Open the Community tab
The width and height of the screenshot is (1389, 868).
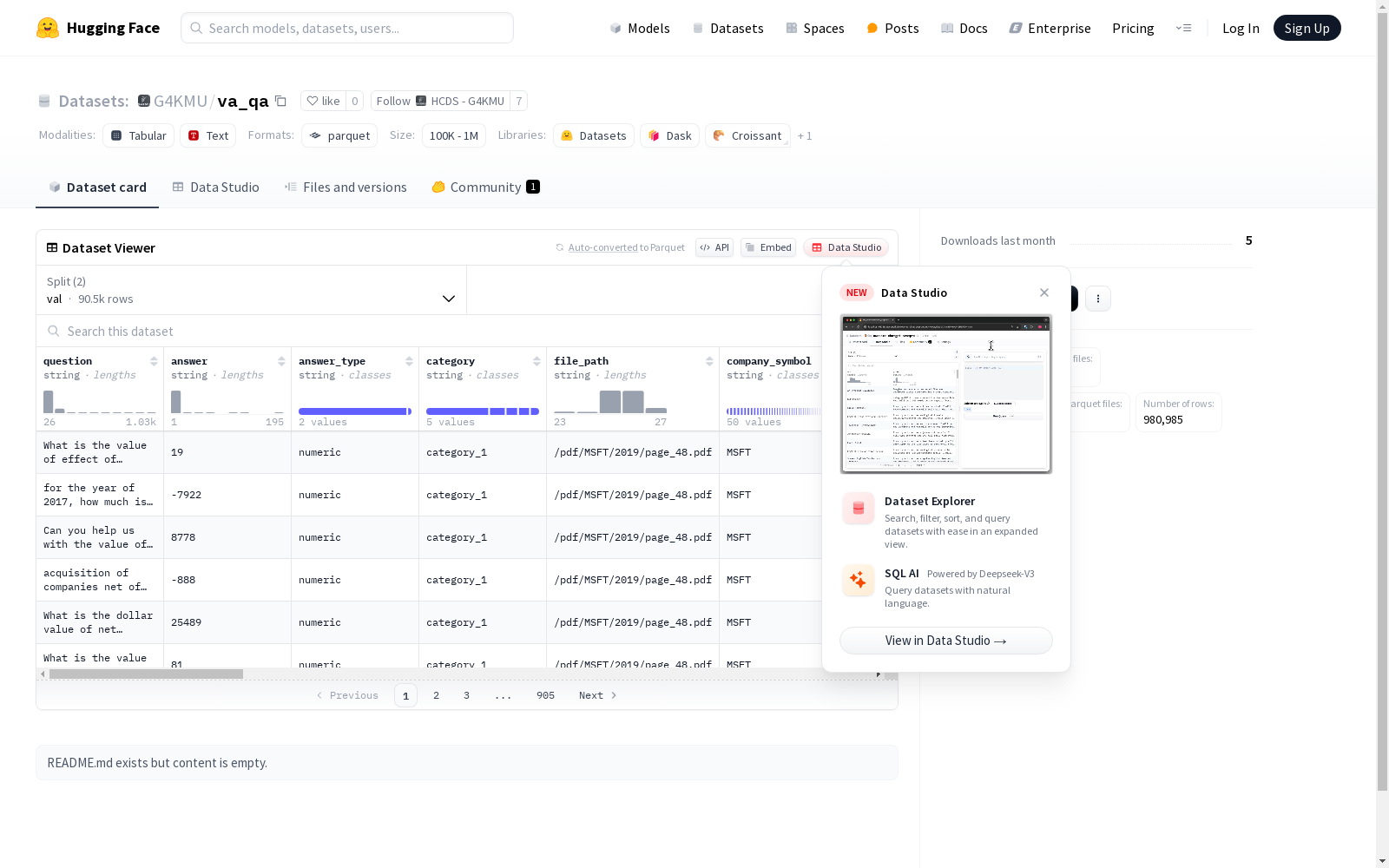coord(485,187)
